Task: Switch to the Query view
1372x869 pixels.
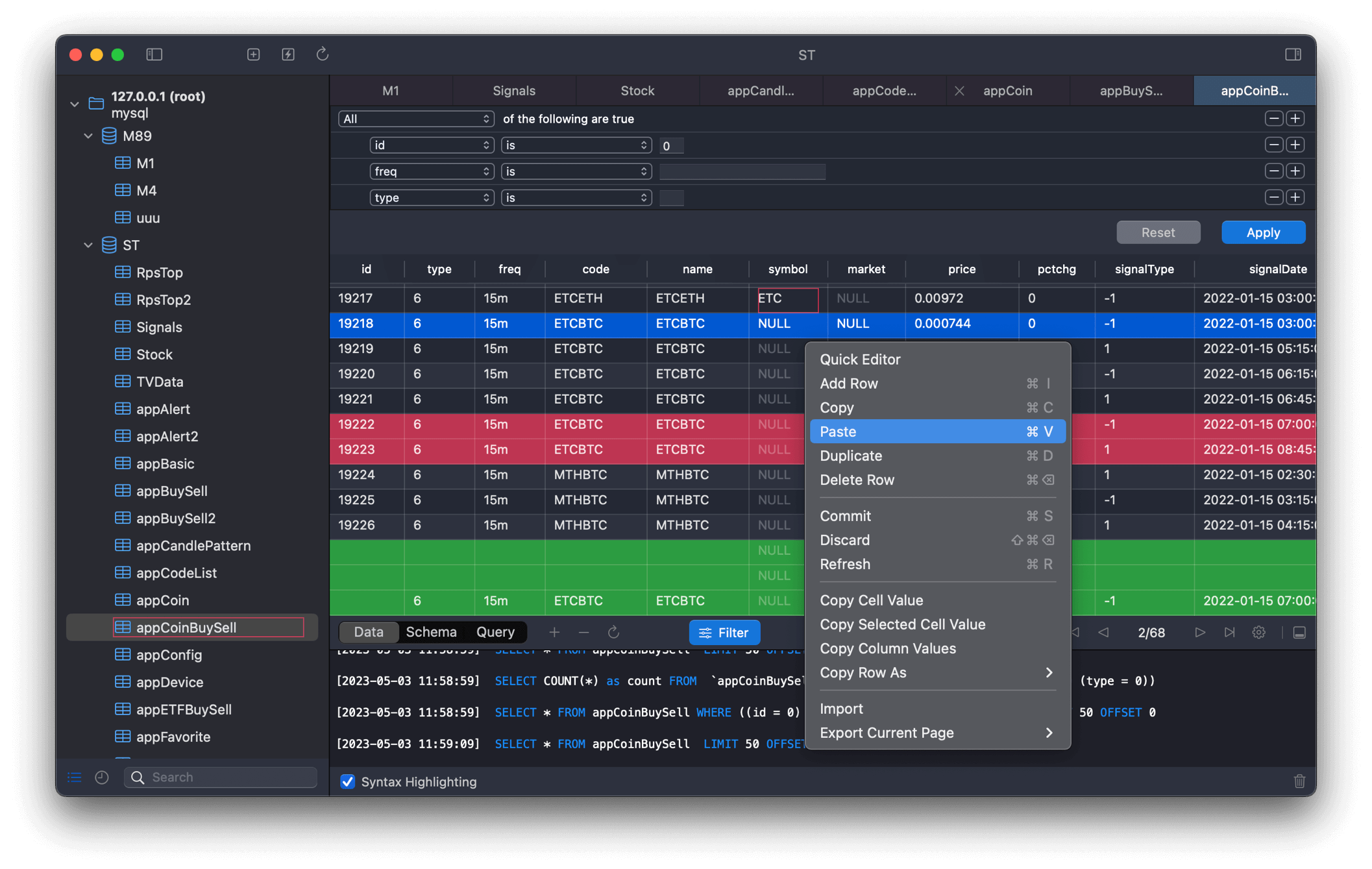Action: (495, 631)
